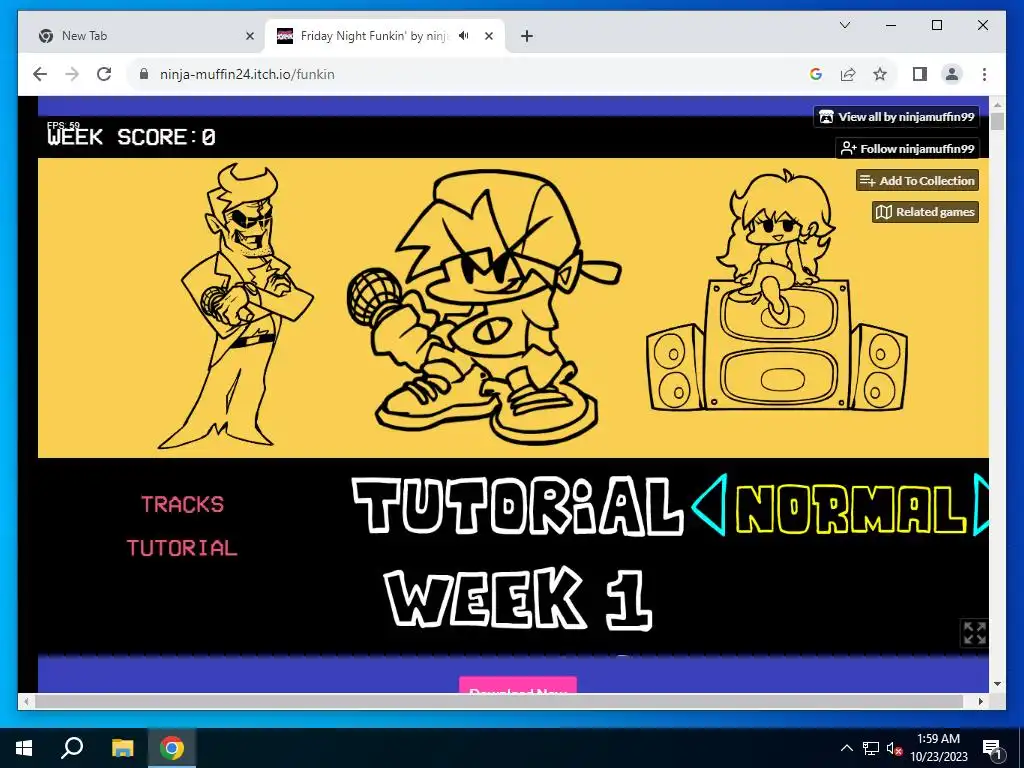This screenshot has height=768, width=1024.
Task: Click the network icon in system tray
Action: (871, 748)
